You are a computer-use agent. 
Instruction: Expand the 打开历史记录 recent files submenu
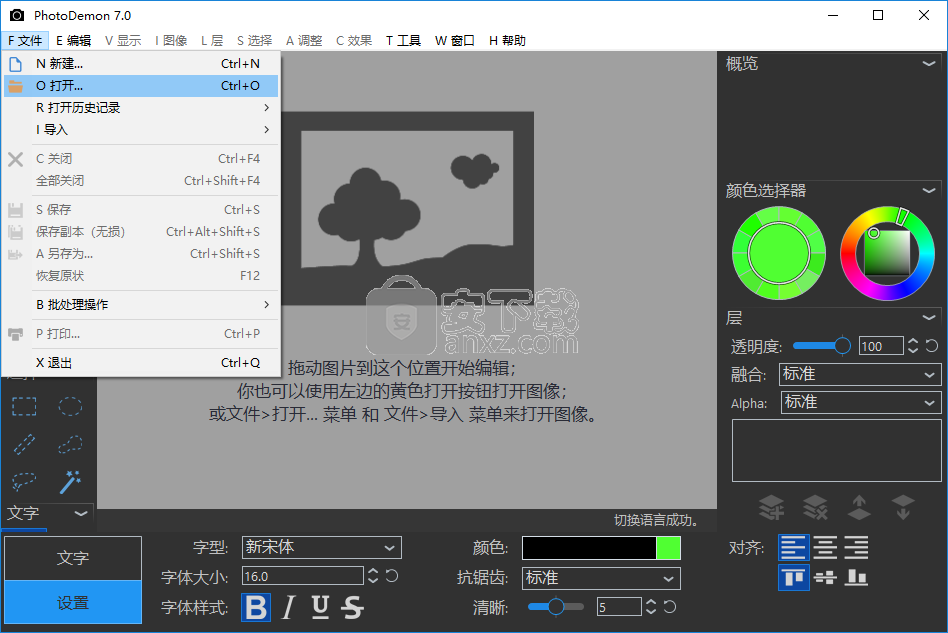[141, 108]
